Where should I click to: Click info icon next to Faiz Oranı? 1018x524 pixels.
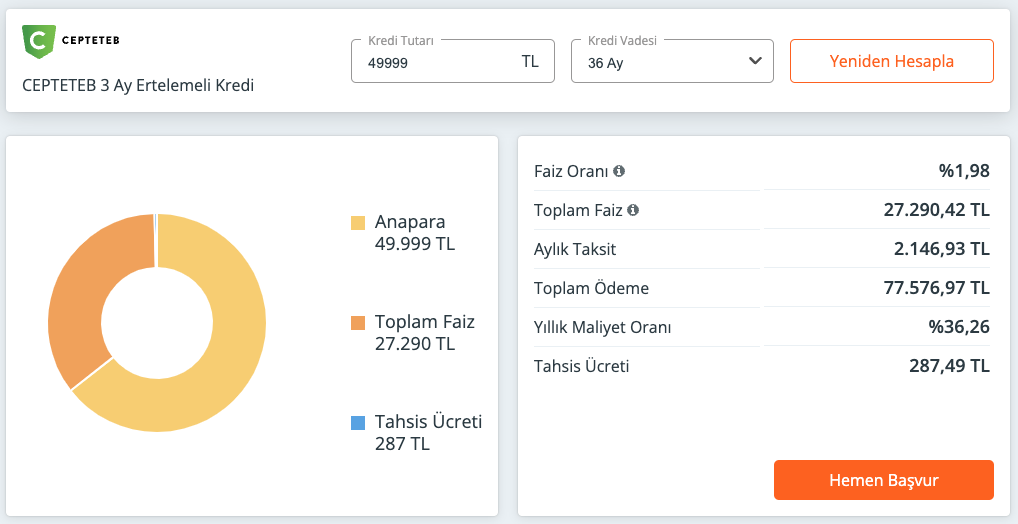[x=619, y=171]
